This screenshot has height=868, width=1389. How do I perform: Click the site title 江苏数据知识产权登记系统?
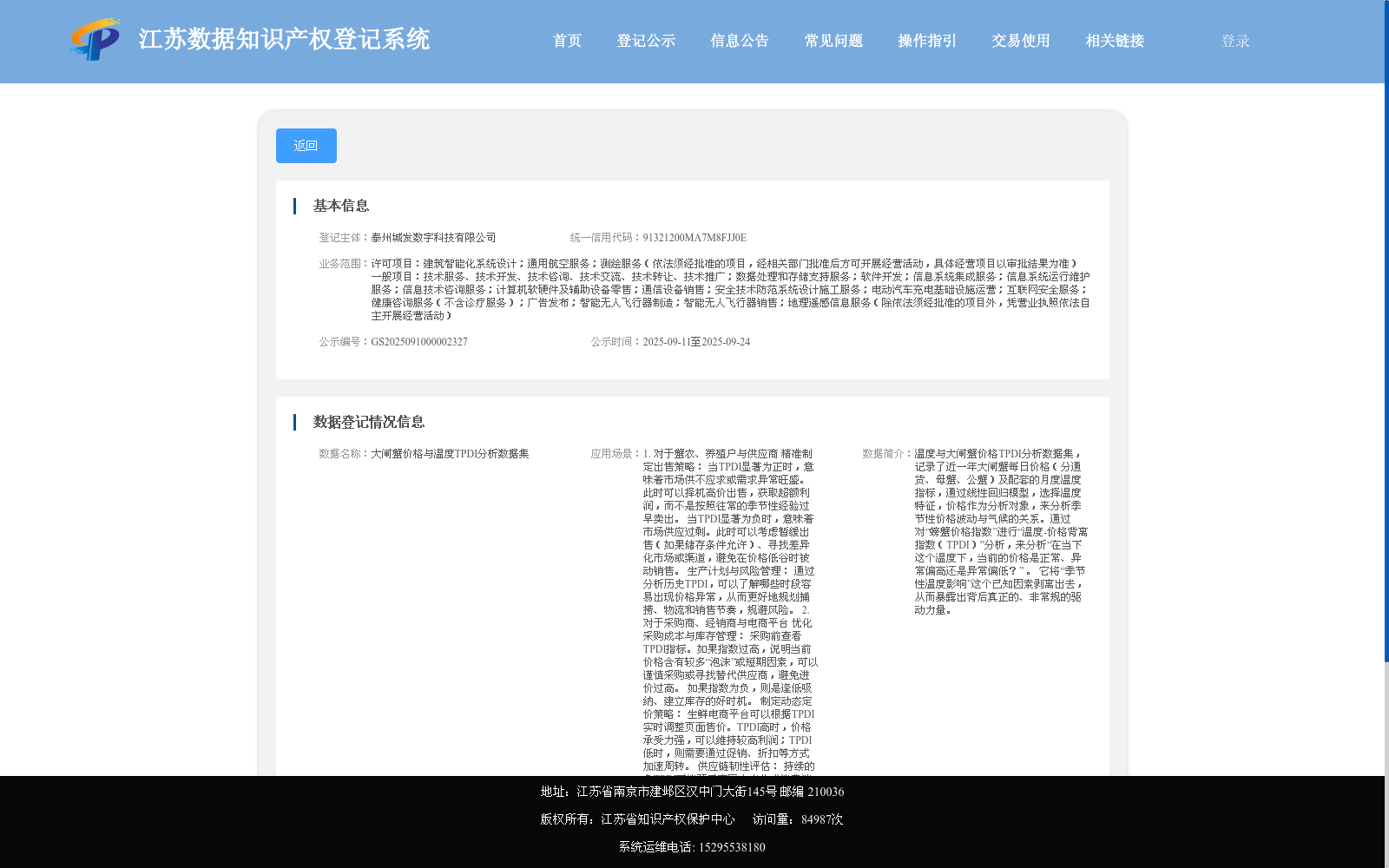(284, 40)
